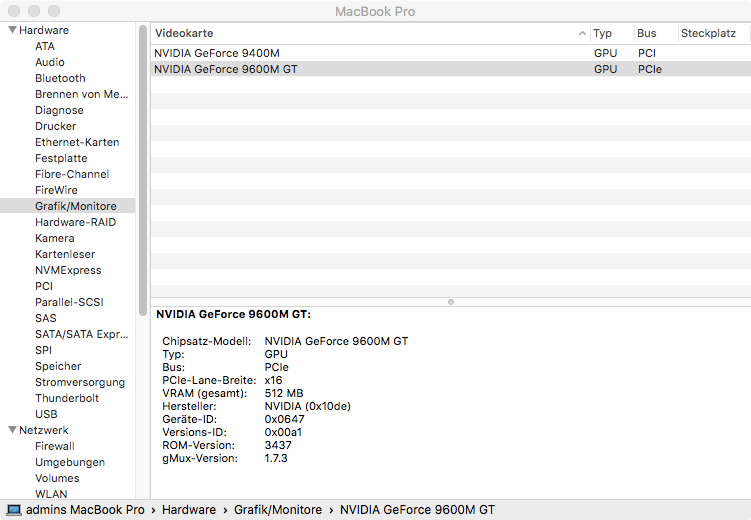Click the Versions-ID value 0x00a1
Image resolution: width=751 pixels, height=520 pixels.
[283, 432]
